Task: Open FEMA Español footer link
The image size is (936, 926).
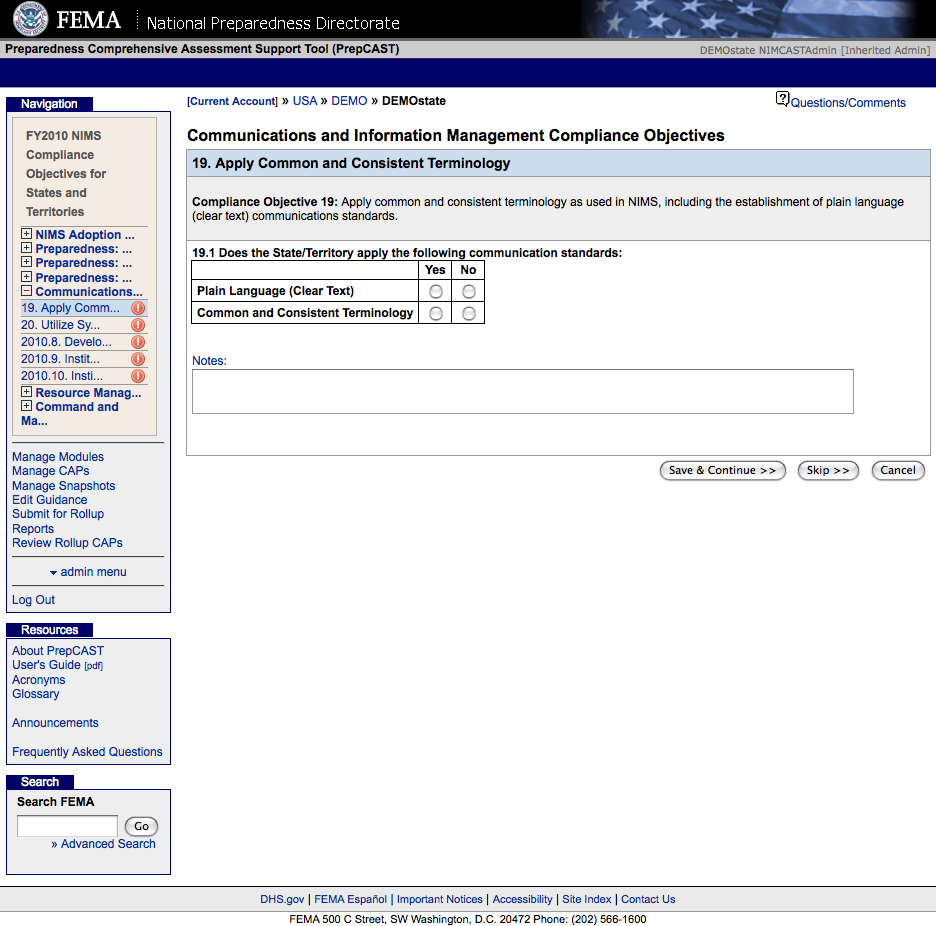Action: pyautogui.click(x=350, y=899)
